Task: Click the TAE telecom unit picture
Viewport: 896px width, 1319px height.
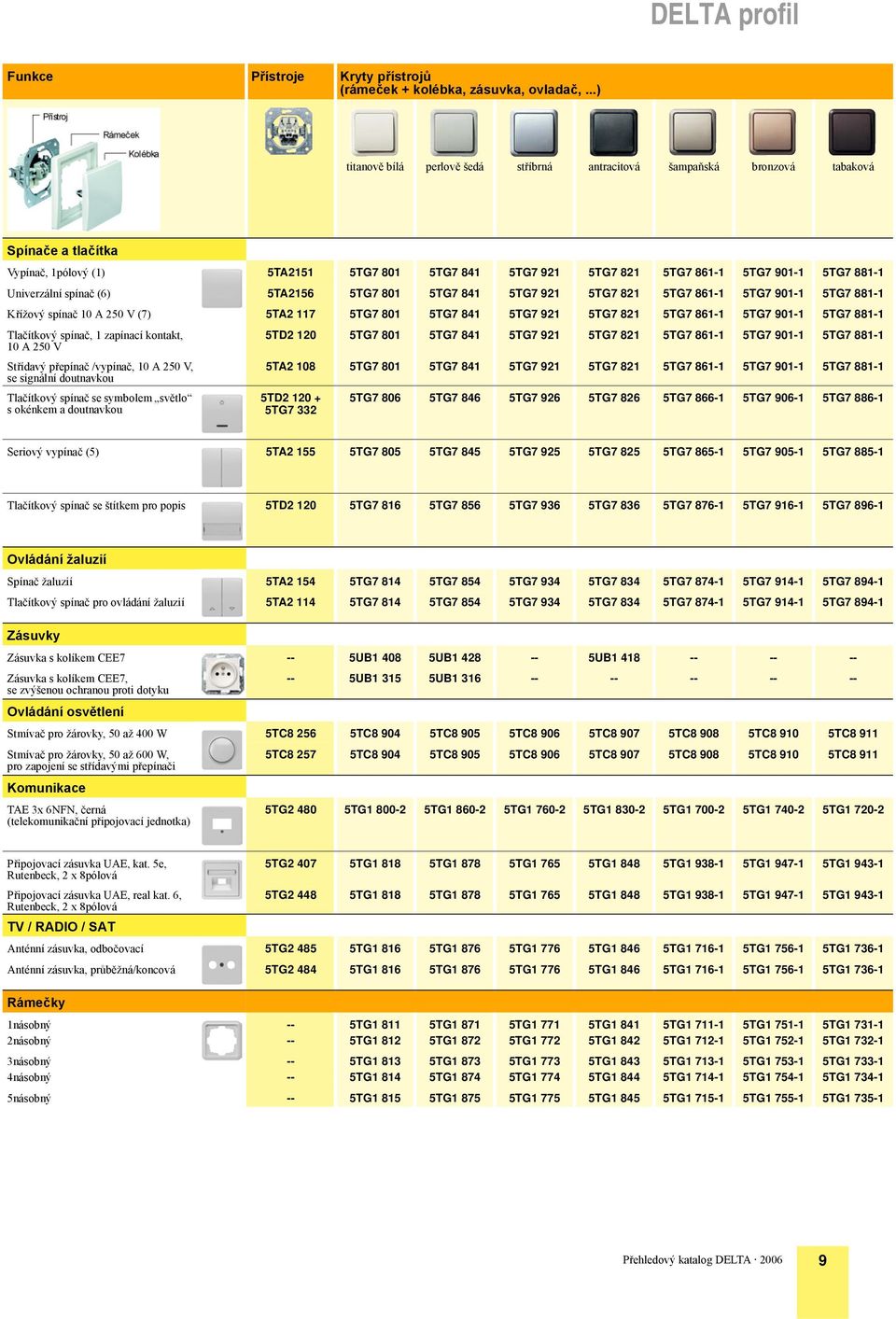Action: pos(222,825)
